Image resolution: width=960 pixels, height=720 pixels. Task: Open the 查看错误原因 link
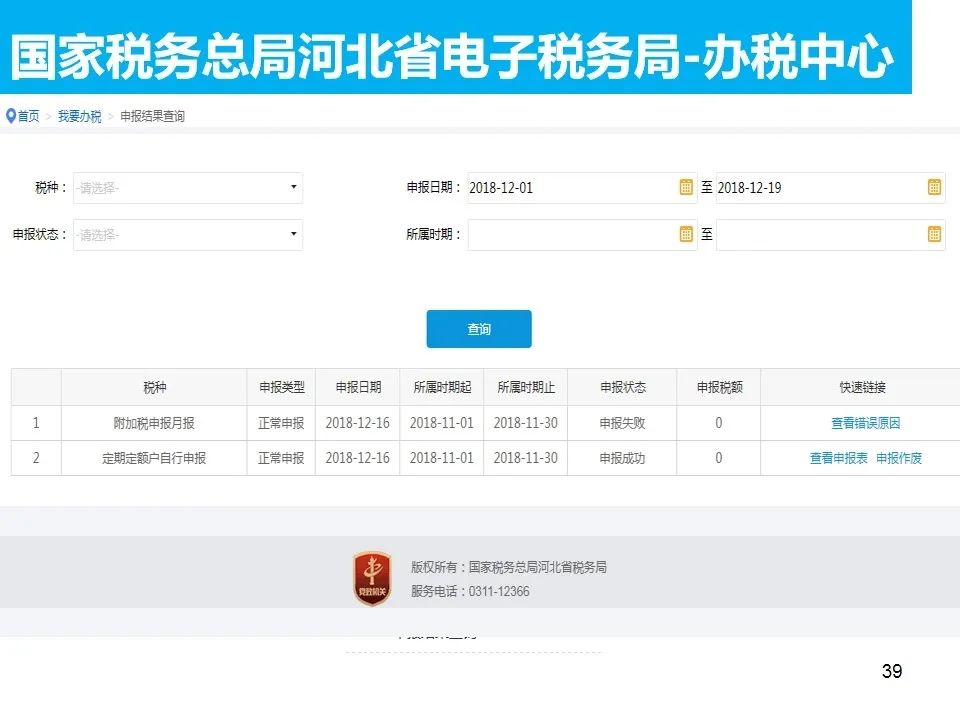tap(865, 423)
